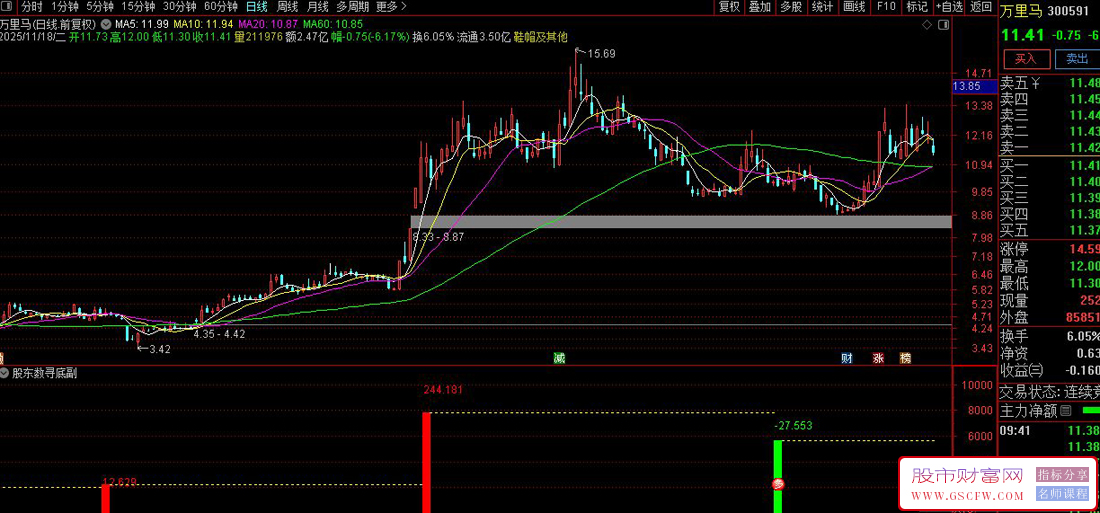The image size is (1100, 513).
Task: Click the 财 event marker on chart
Action: (x=847, y=359)
